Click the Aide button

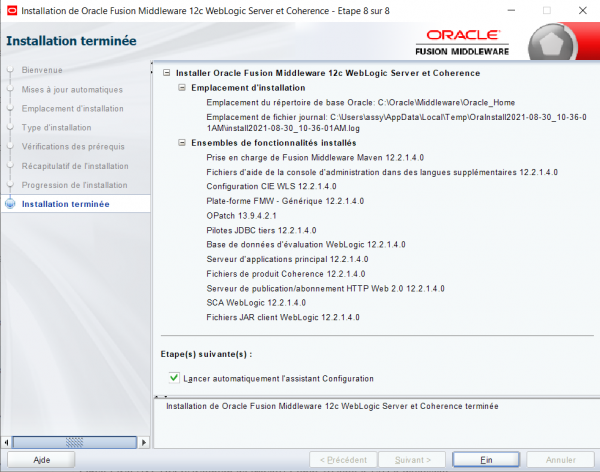click(41, 460)
